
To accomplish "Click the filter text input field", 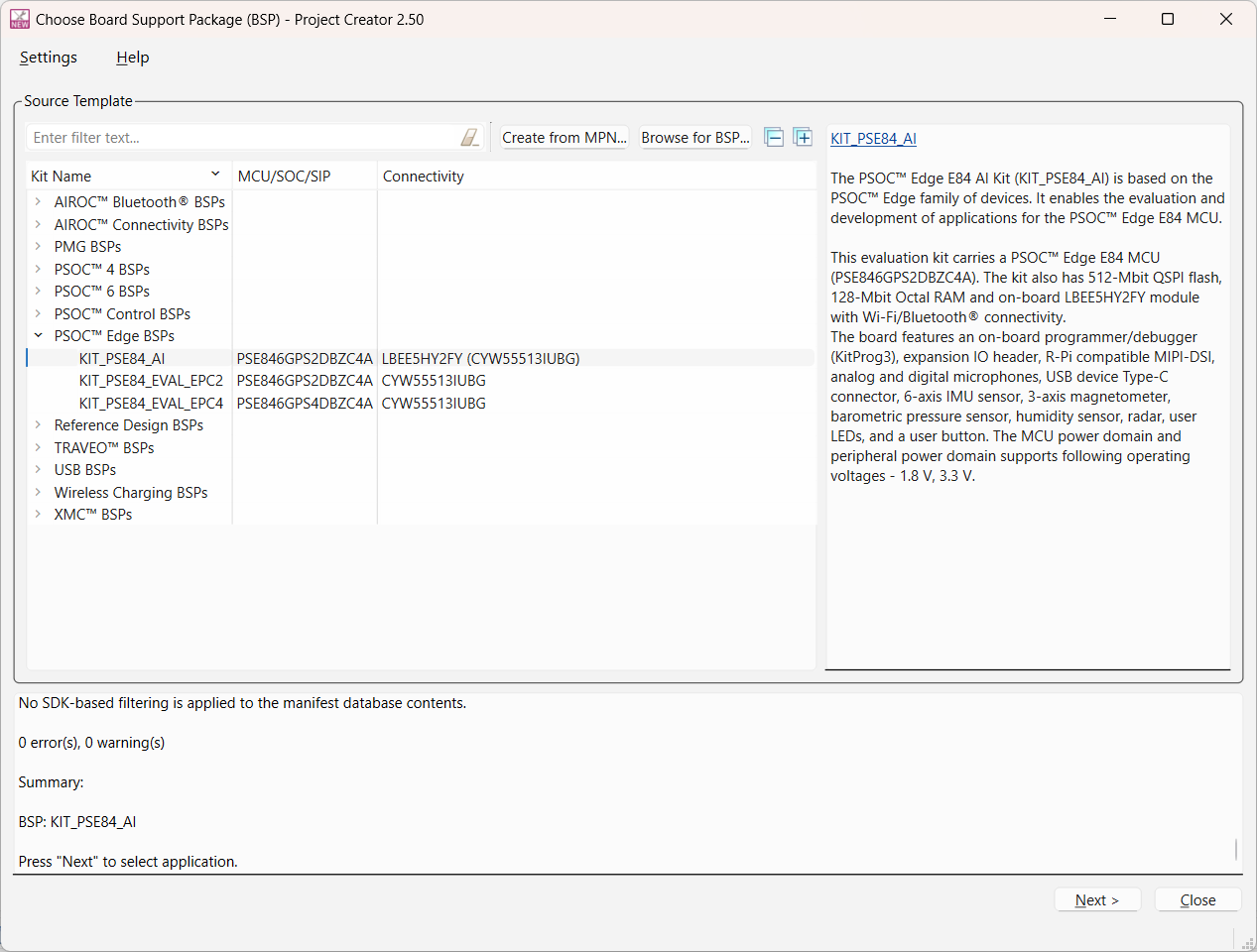I will [243, 138].
